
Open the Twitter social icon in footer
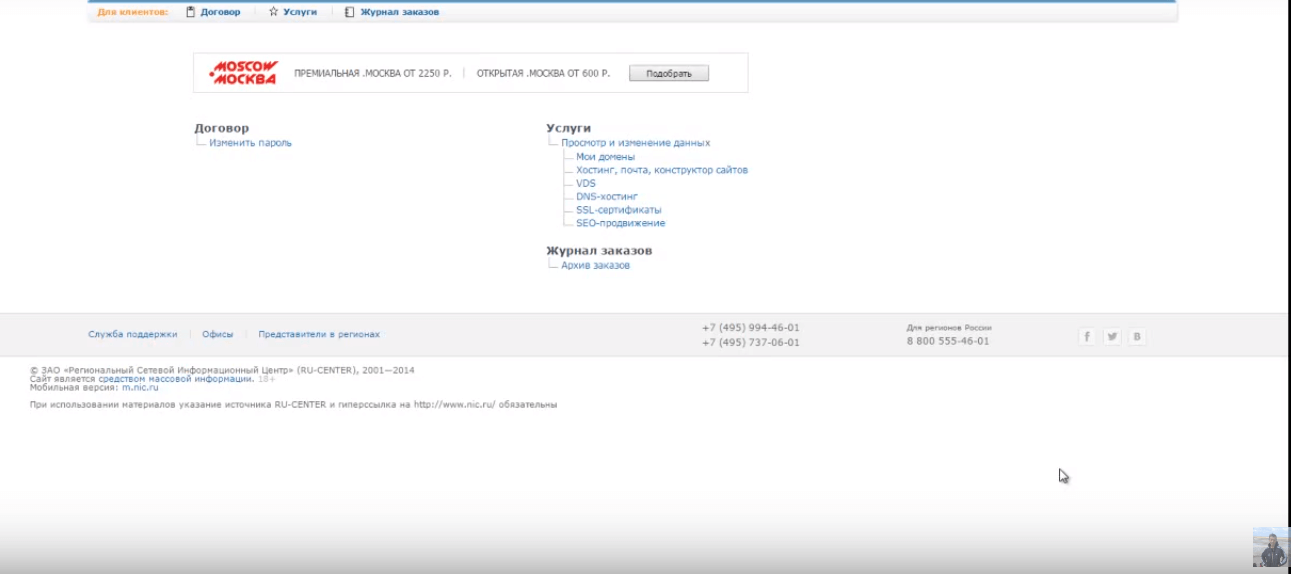(1112, 337)
